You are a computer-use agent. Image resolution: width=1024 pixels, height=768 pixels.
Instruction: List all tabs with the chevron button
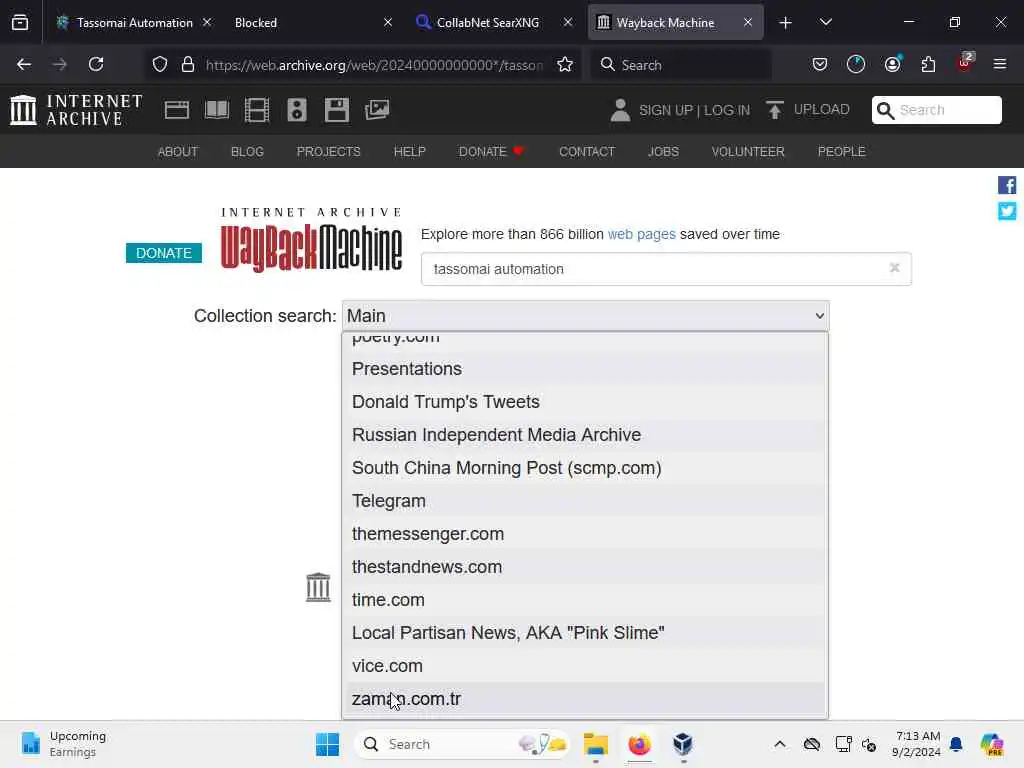(825, 22)
